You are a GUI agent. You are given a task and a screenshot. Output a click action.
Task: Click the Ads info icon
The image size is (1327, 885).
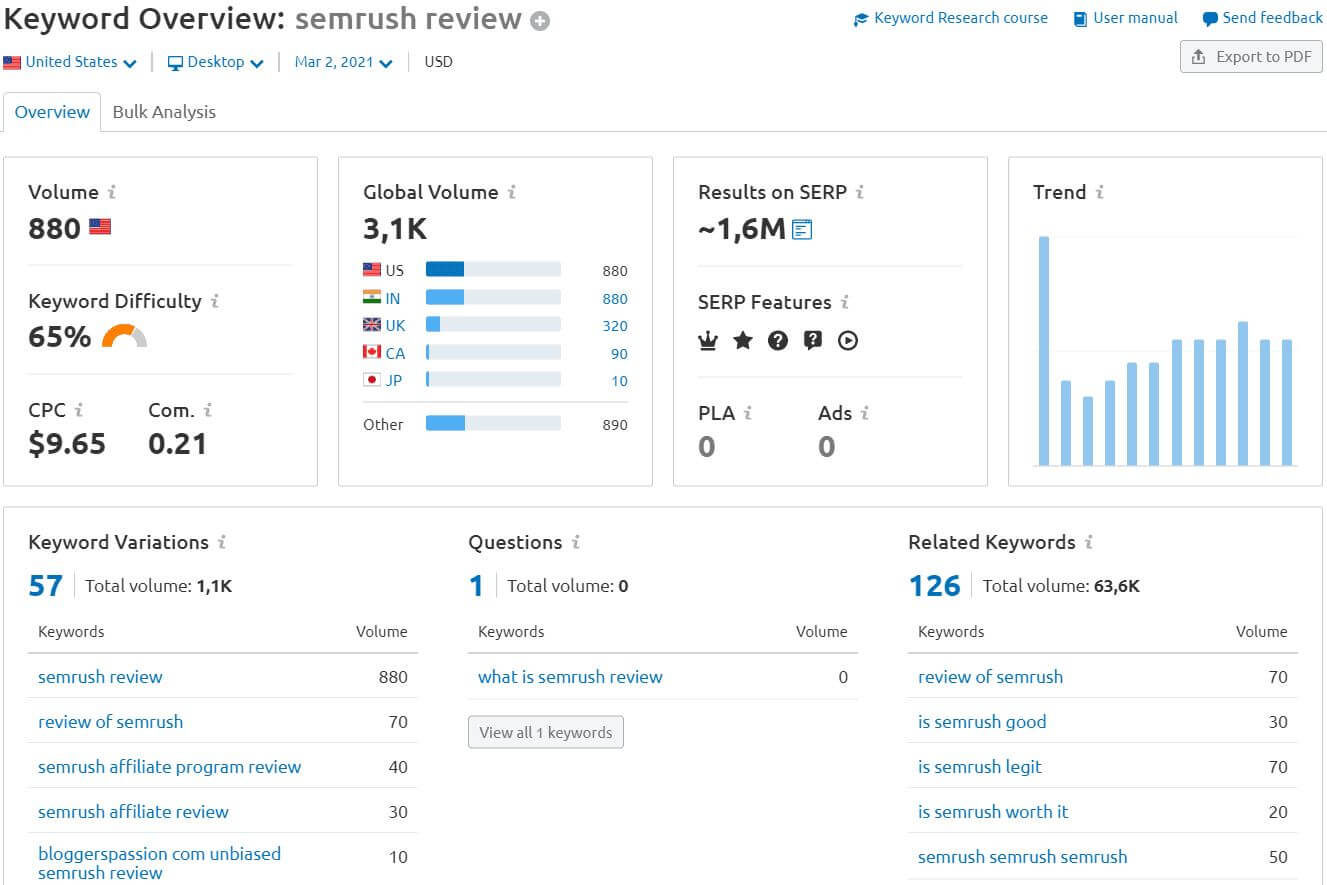(865, 413)
